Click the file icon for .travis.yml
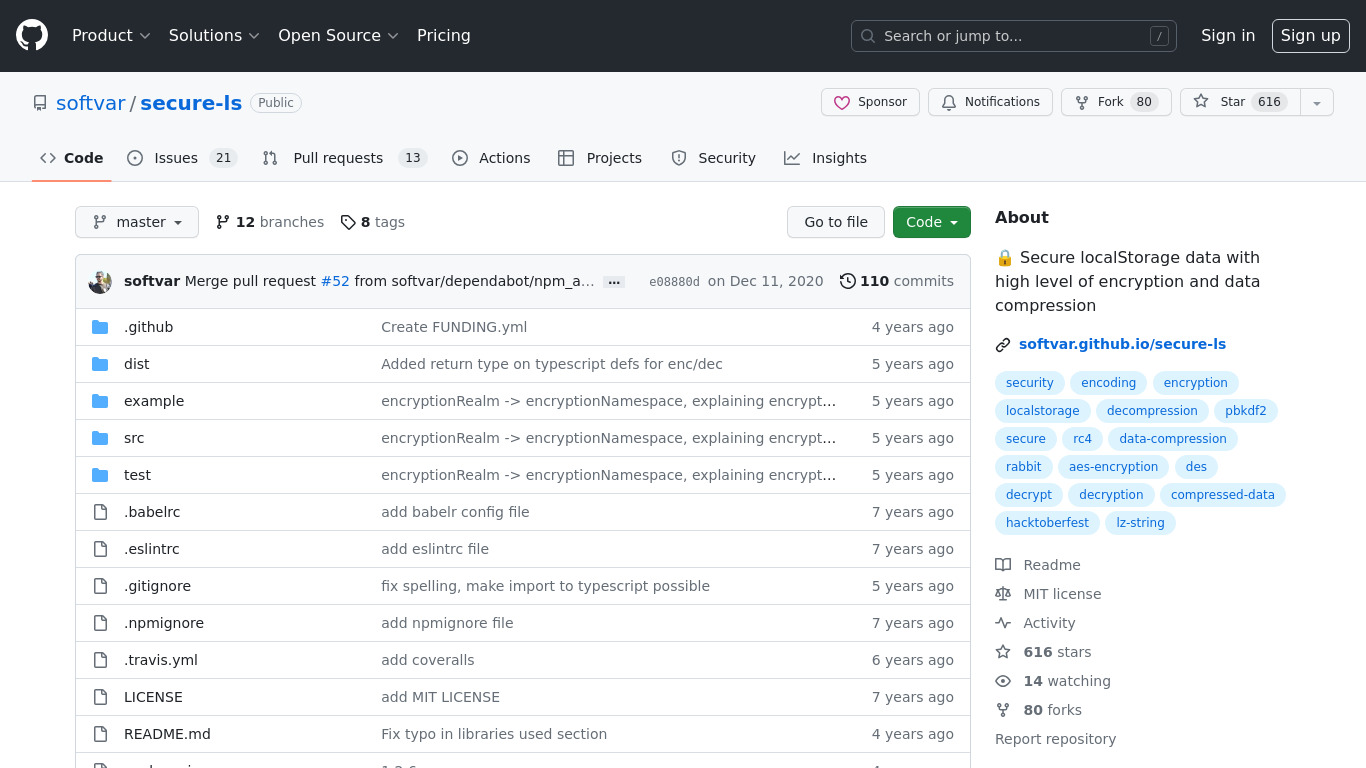The image size is (1366, 768). pos(100,660)
